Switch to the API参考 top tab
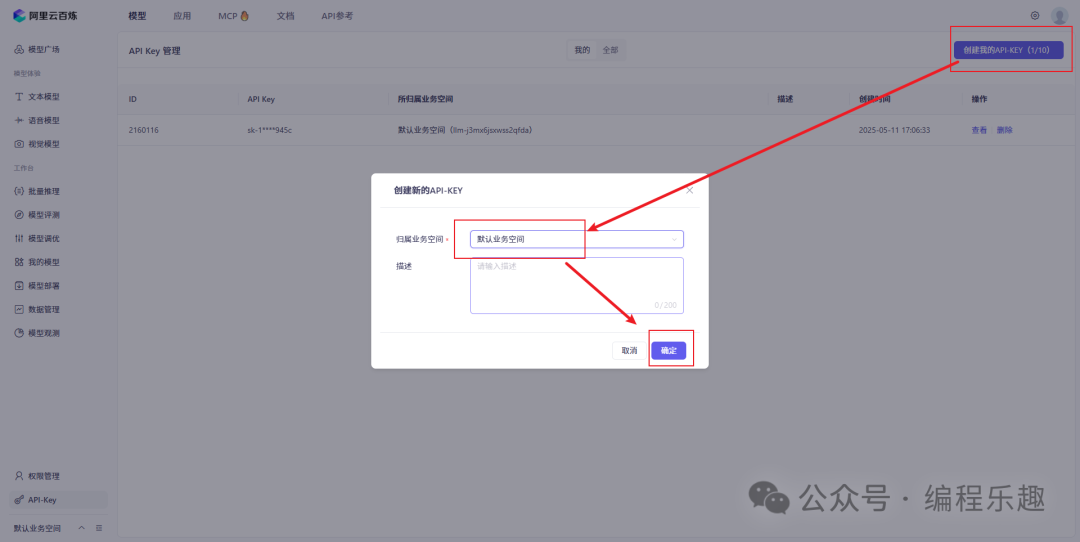The height and width of the screenshot is (542, 1080). tap(337, 16)
